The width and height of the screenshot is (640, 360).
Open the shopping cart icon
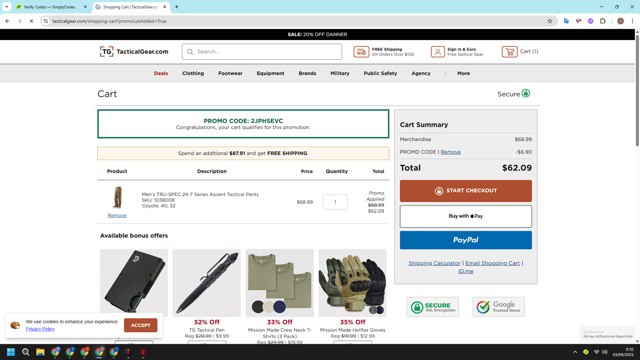point(509,51)
